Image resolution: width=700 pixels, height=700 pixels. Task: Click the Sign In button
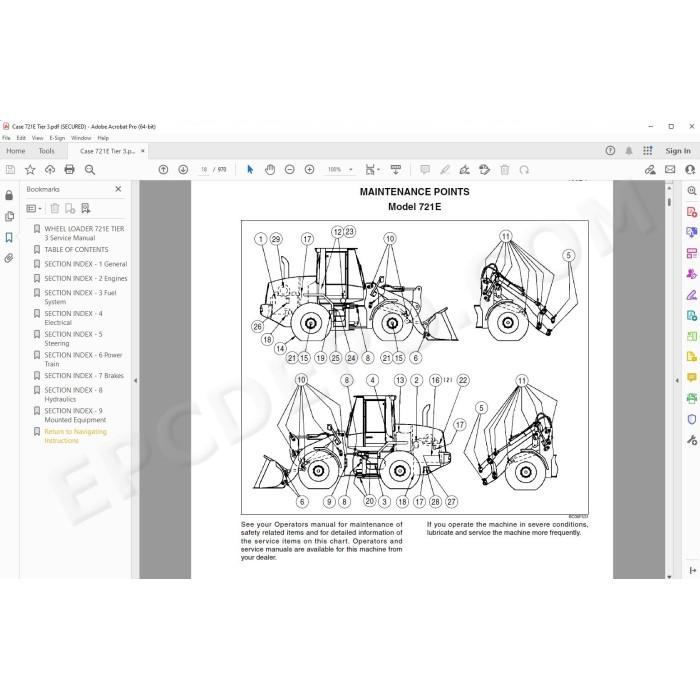point(678,151)
